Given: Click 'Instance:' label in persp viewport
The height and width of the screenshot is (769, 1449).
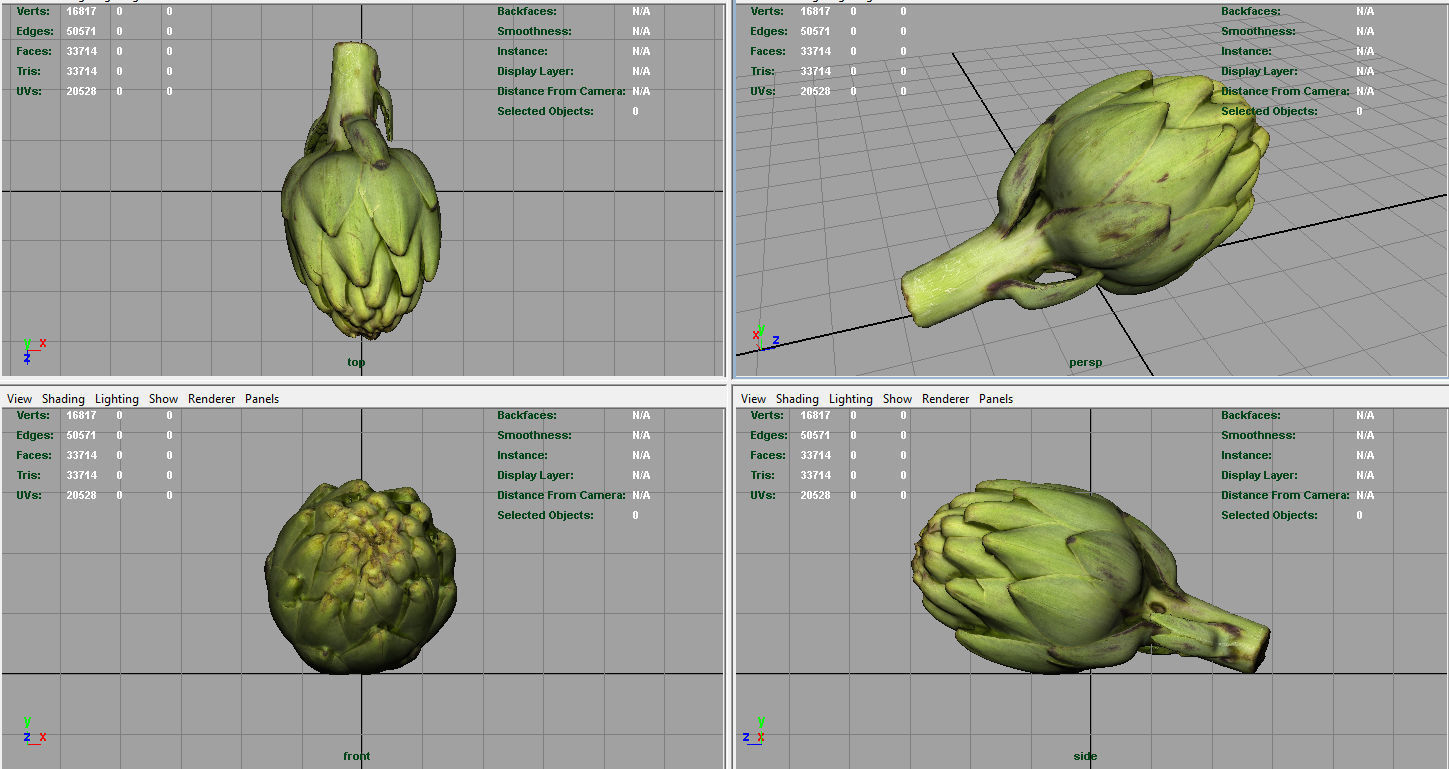Looking at the screenshot, I should pos(1248,51).
